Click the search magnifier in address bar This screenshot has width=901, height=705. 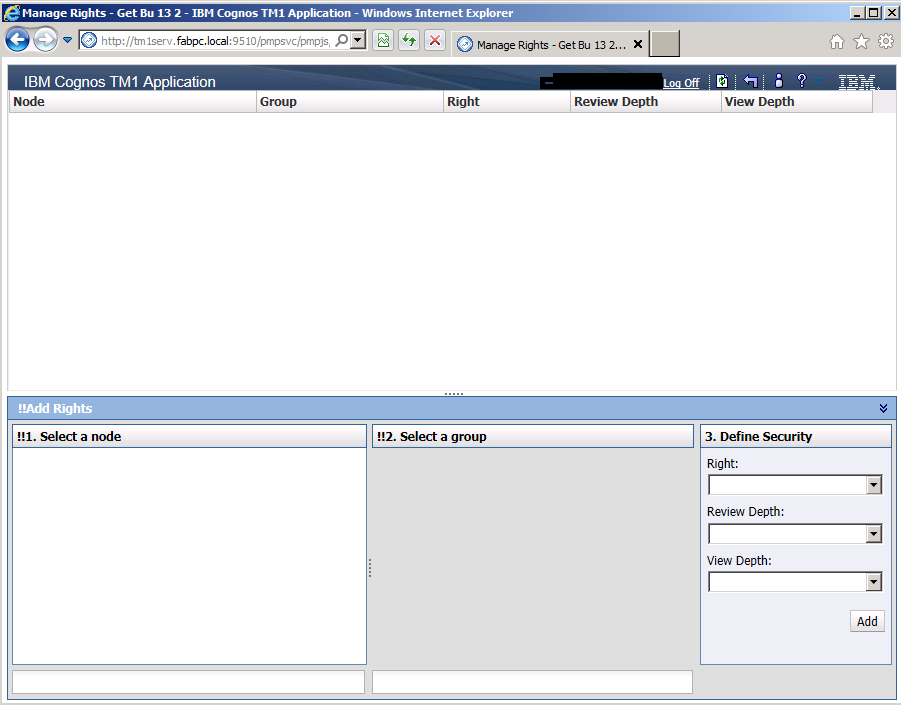point(341,40)
